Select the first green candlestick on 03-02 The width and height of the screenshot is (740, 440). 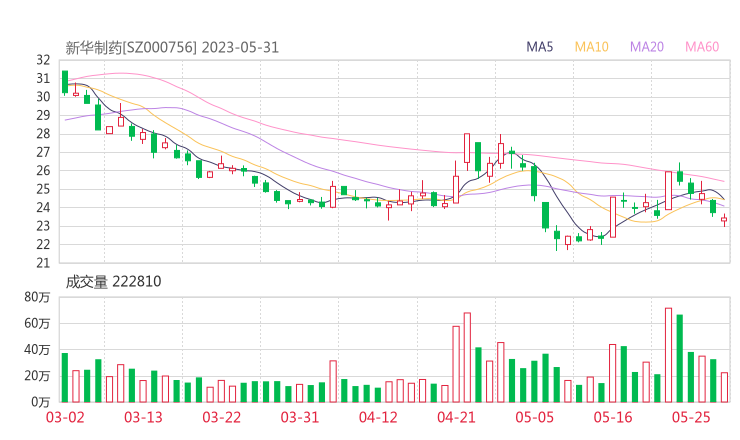click(x=65, y=82)
